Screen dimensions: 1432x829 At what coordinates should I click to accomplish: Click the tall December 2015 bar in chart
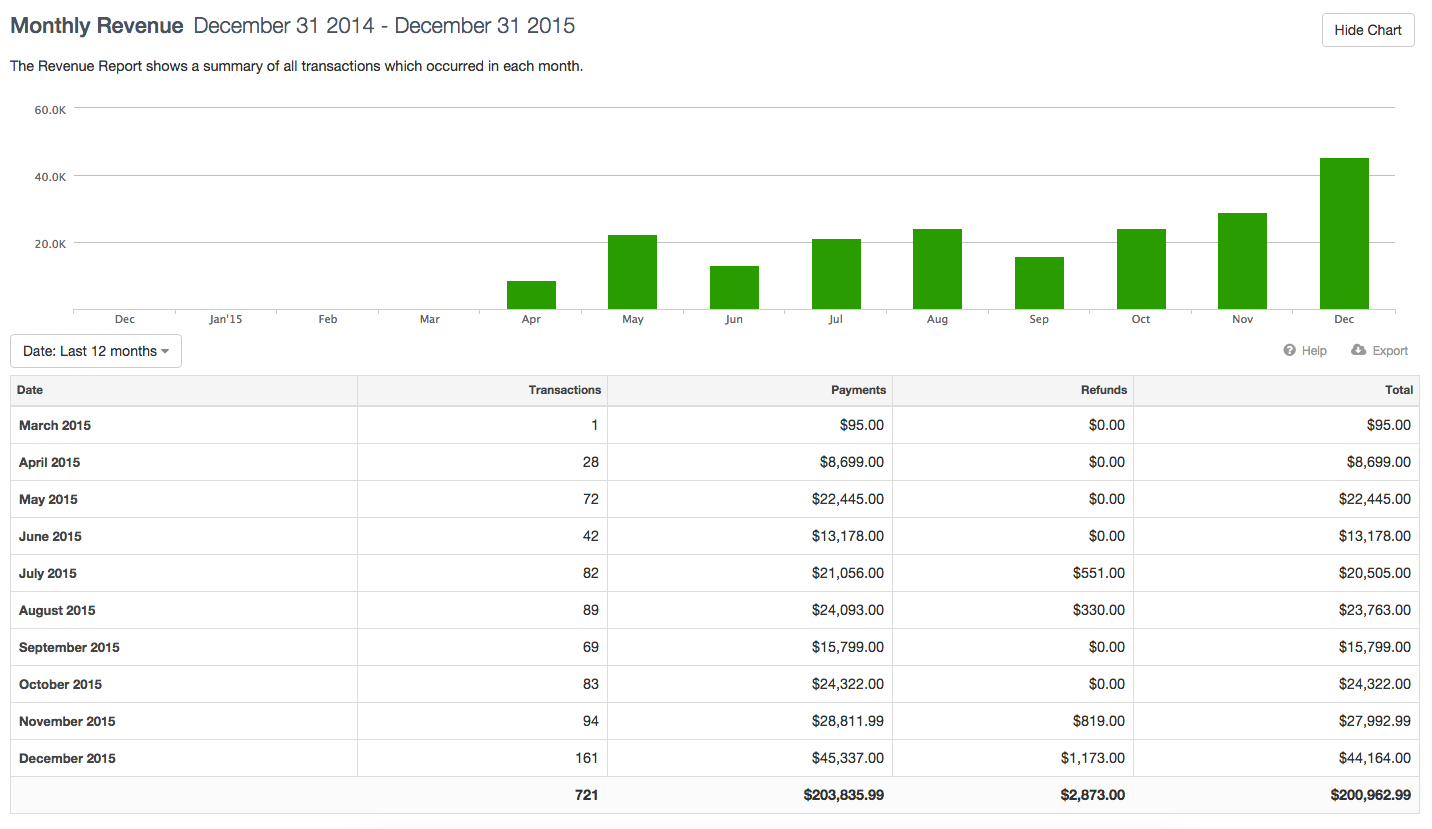(x=1344, y=233)
